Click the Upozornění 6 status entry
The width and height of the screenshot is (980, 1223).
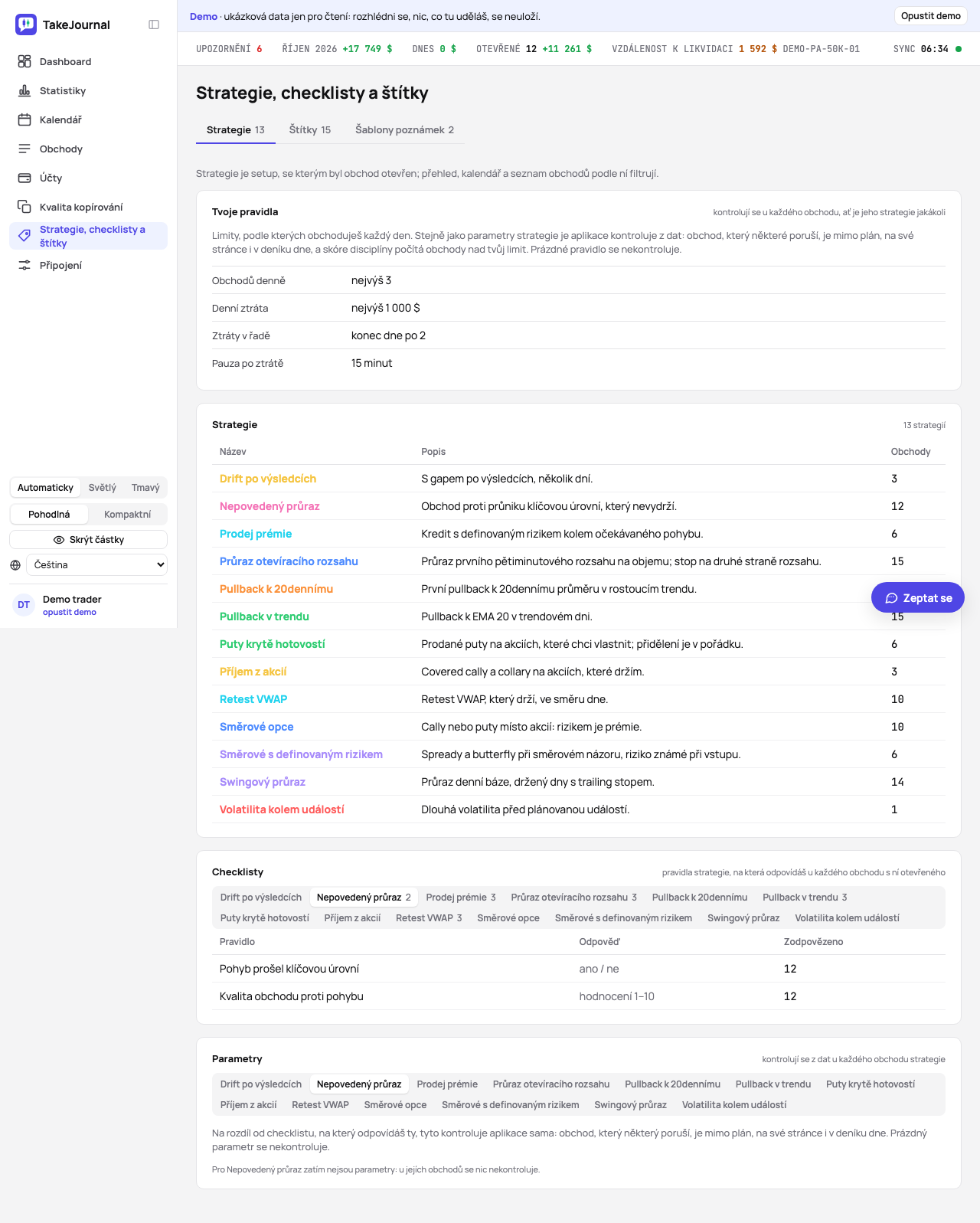point(229,49)
